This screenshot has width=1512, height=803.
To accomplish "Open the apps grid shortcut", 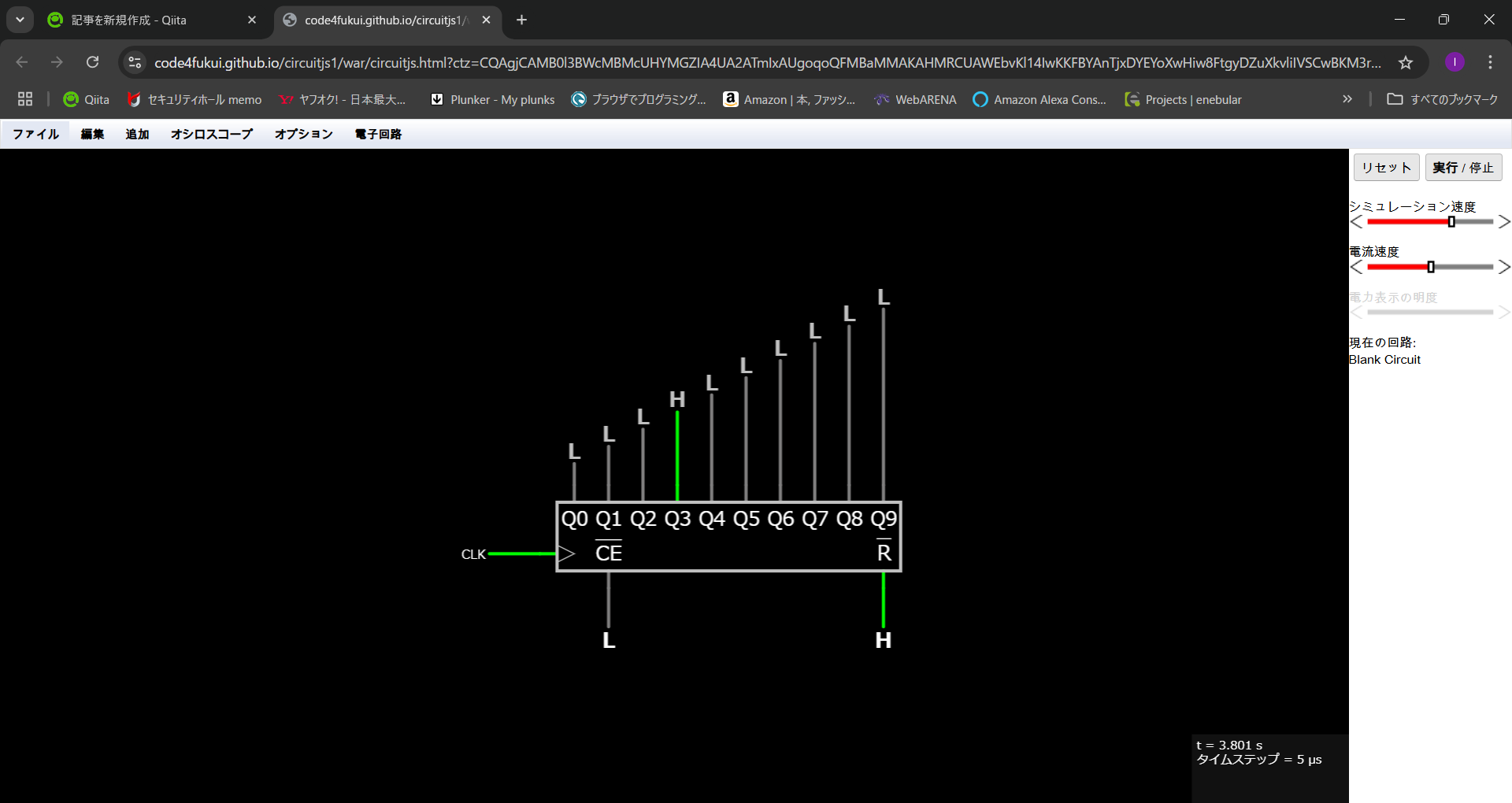I will [x=25, y=99].
